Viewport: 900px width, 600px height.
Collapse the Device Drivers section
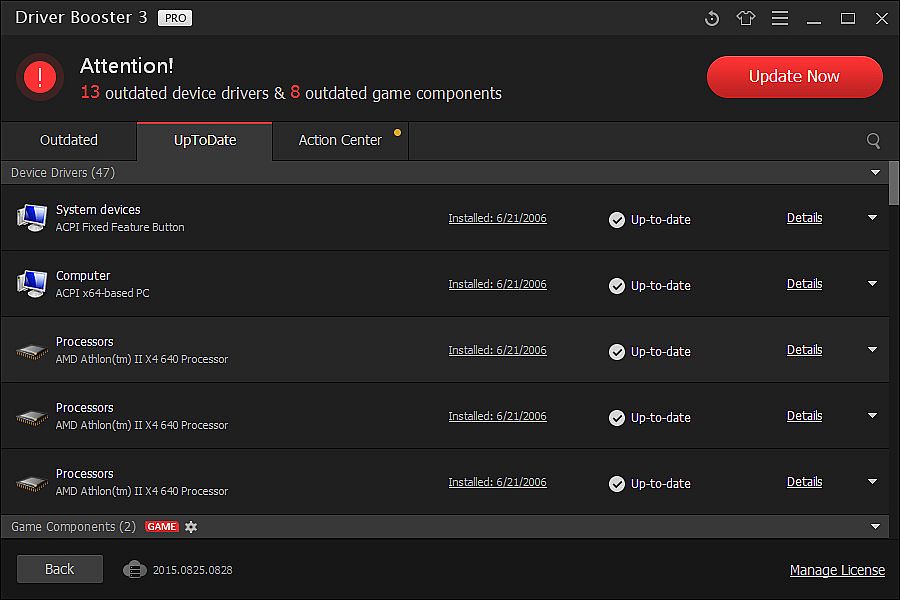[875, 173]
